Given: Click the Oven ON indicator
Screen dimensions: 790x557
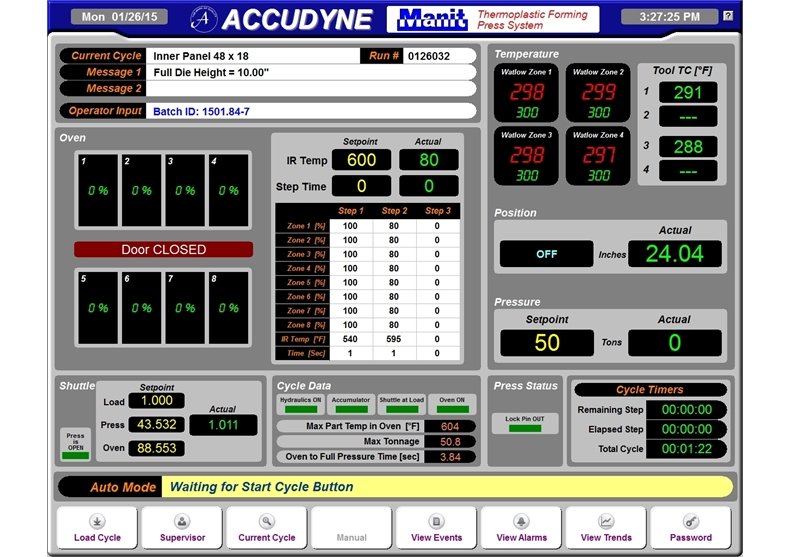Looking at the screenshot, I should (x=452, y=404).
